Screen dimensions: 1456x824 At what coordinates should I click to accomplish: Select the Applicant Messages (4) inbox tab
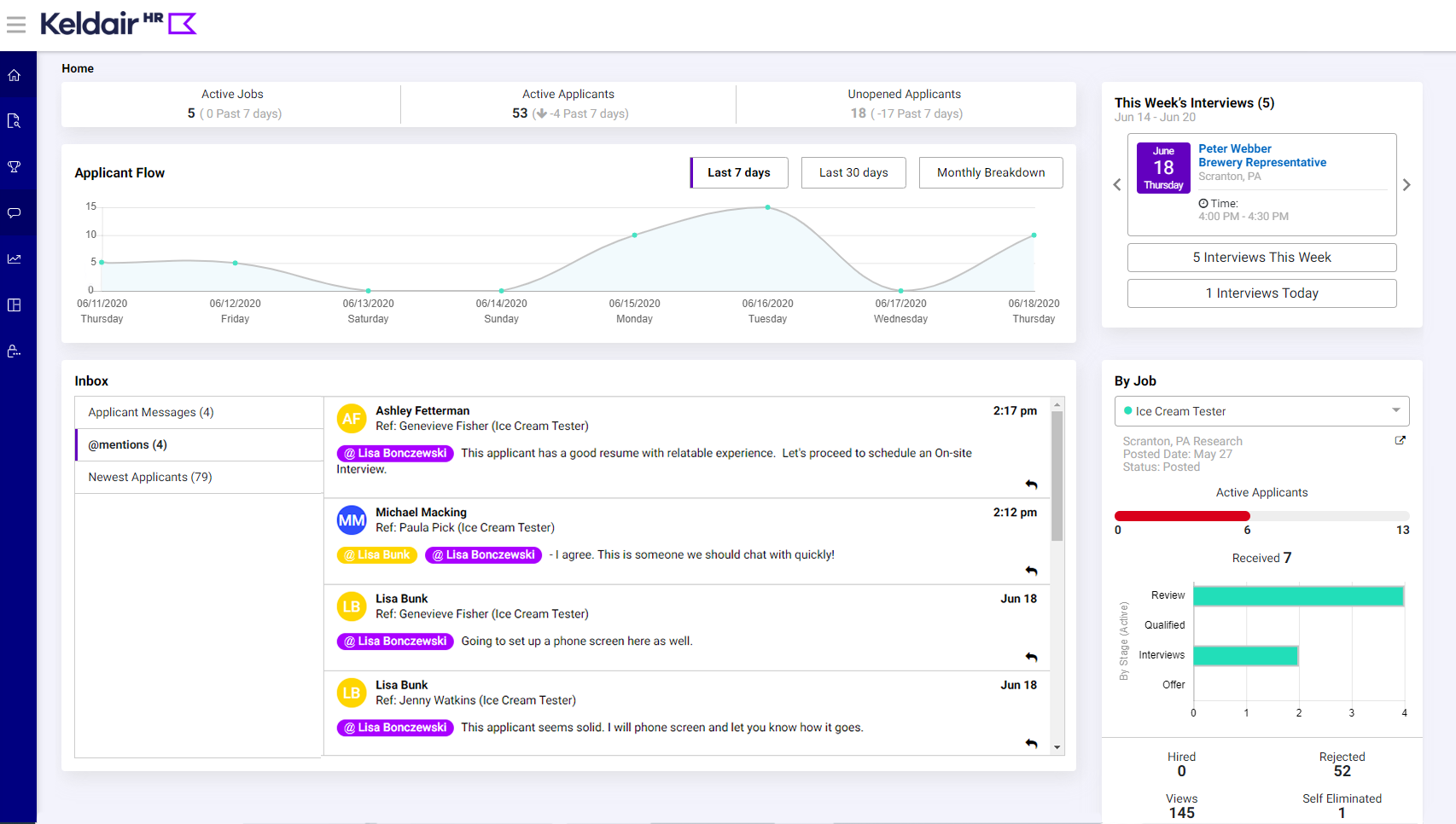(151, 412)
